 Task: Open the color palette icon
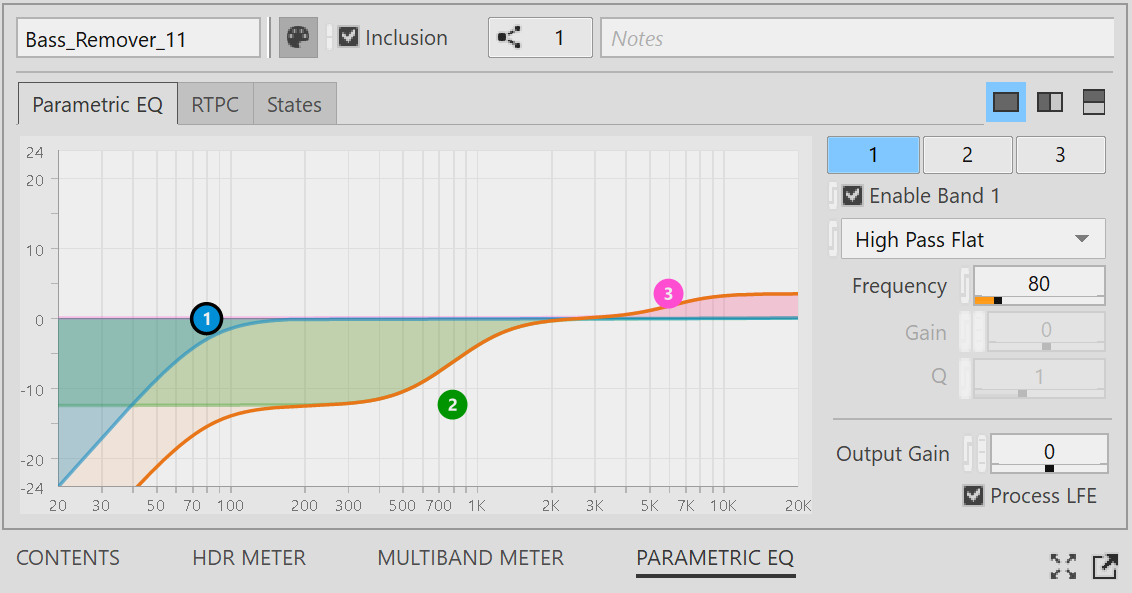[298, 38]
